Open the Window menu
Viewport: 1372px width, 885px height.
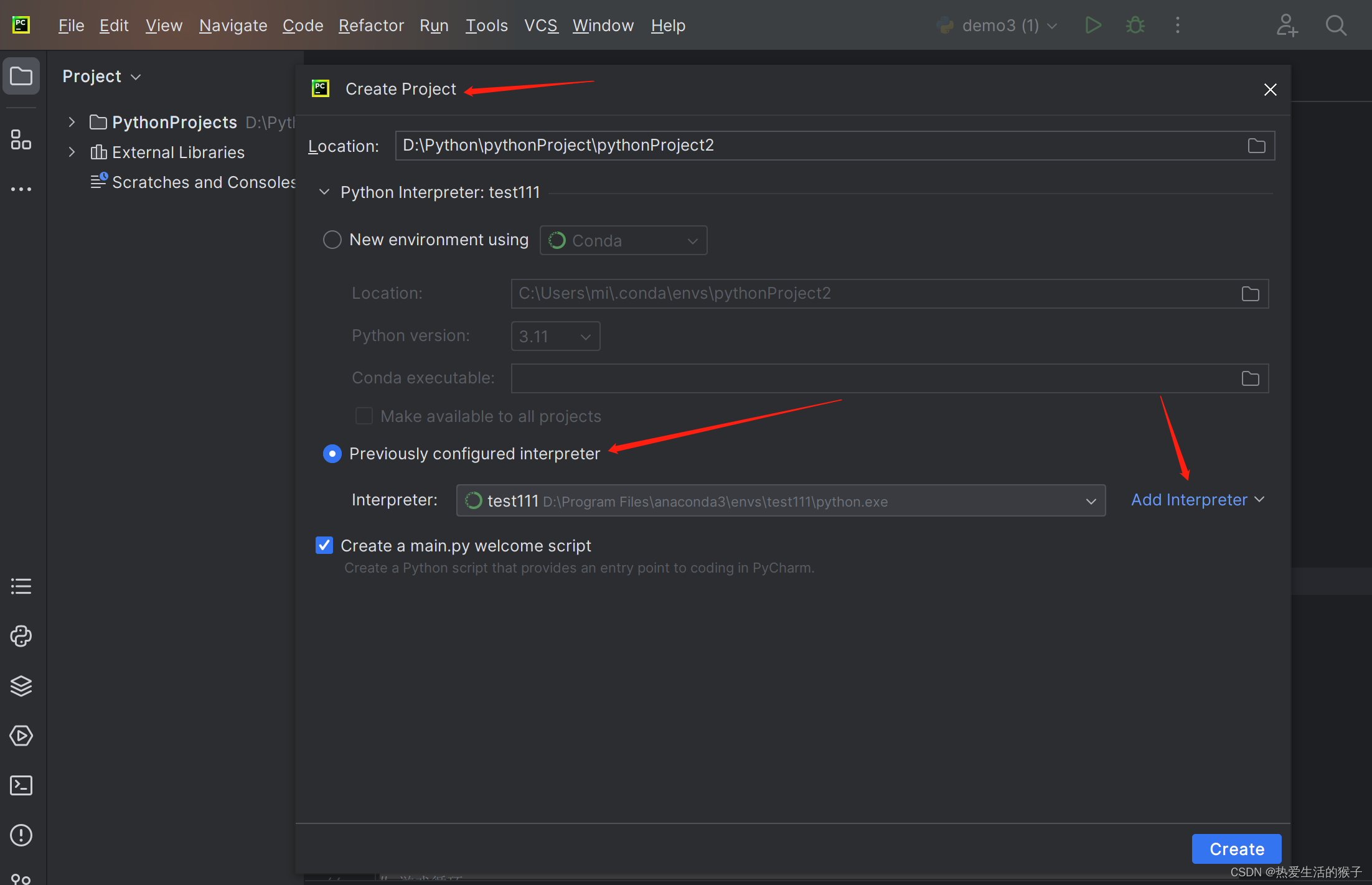point(603,26)
